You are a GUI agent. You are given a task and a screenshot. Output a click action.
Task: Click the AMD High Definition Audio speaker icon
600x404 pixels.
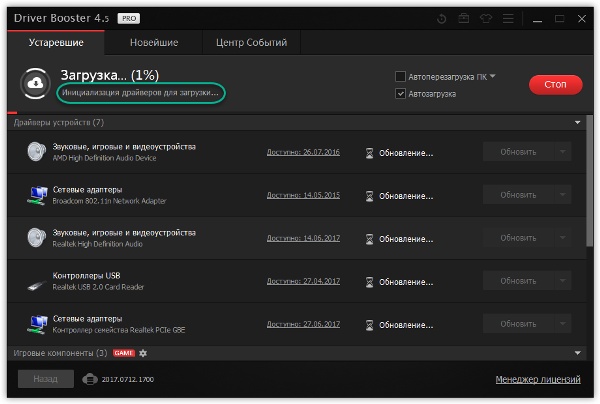tap(36, 152)
